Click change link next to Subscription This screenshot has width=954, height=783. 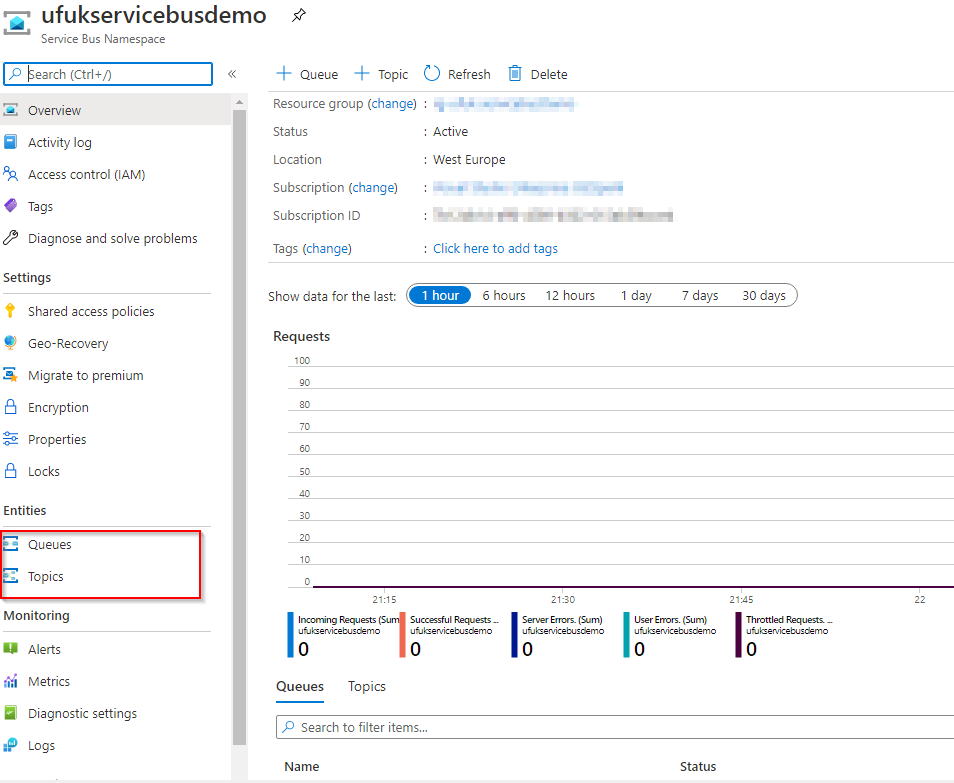click(x=375, y=187)
